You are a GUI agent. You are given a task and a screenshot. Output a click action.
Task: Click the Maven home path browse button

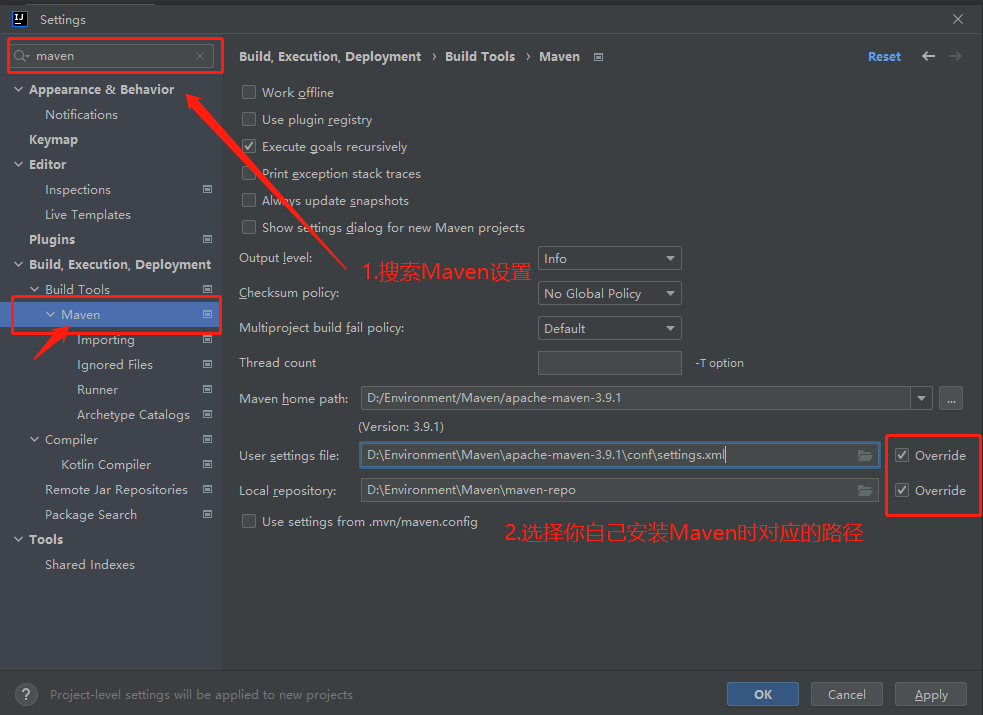pos(951,398)
